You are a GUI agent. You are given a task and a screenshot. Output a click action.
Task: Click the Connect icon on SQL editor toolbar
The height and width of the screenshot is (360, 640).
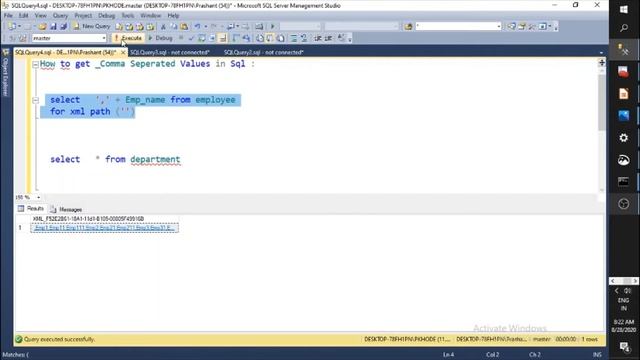(x=12, y=38)
